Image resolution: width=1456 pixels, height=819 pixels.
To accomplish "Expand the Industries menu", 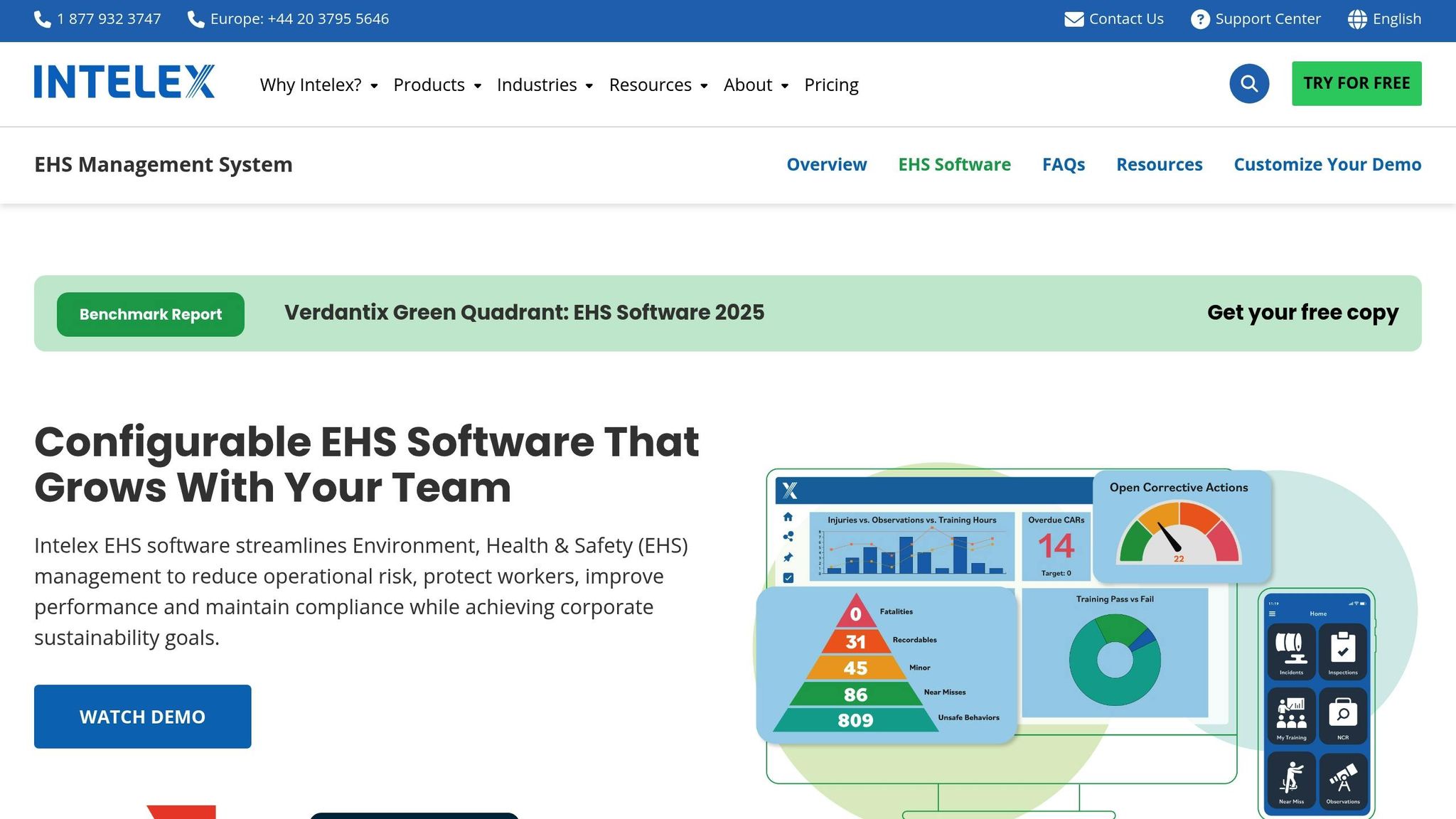I will click(x=545, y=85).
